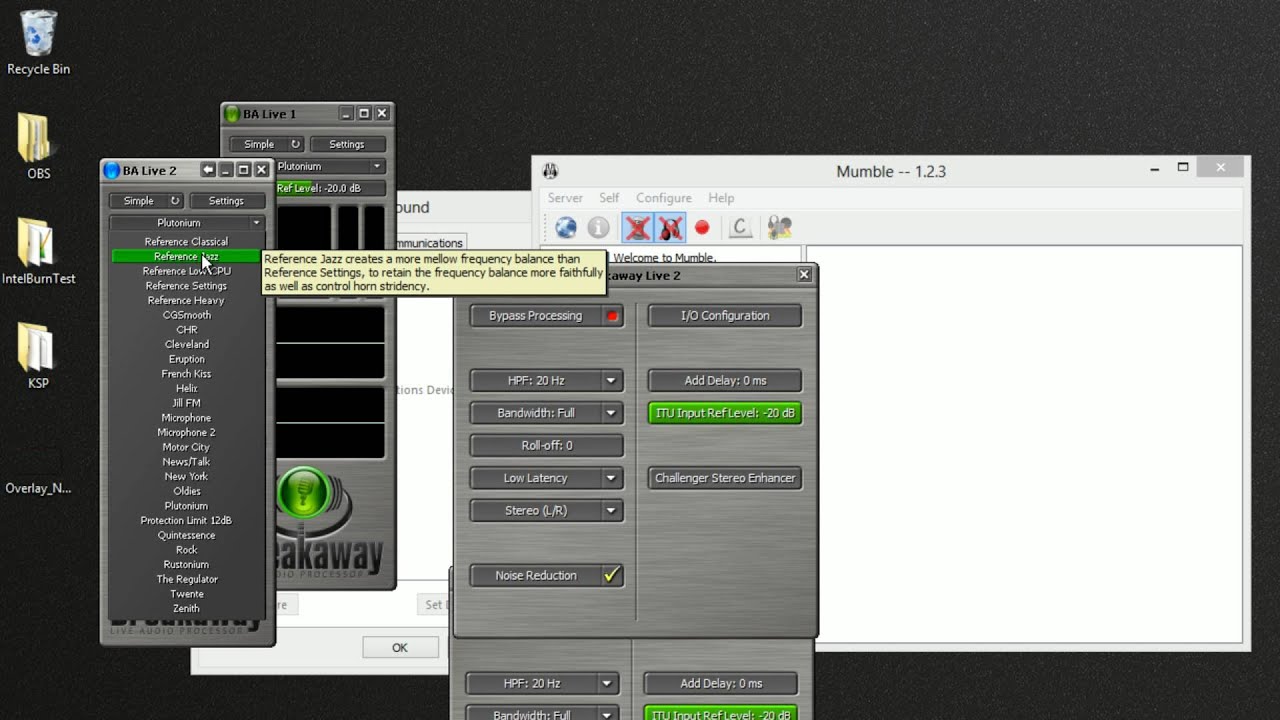Expand Plutonium preset dropdown in BA Live 1
Screen dimensions: 1280x720
coord(329,166)
